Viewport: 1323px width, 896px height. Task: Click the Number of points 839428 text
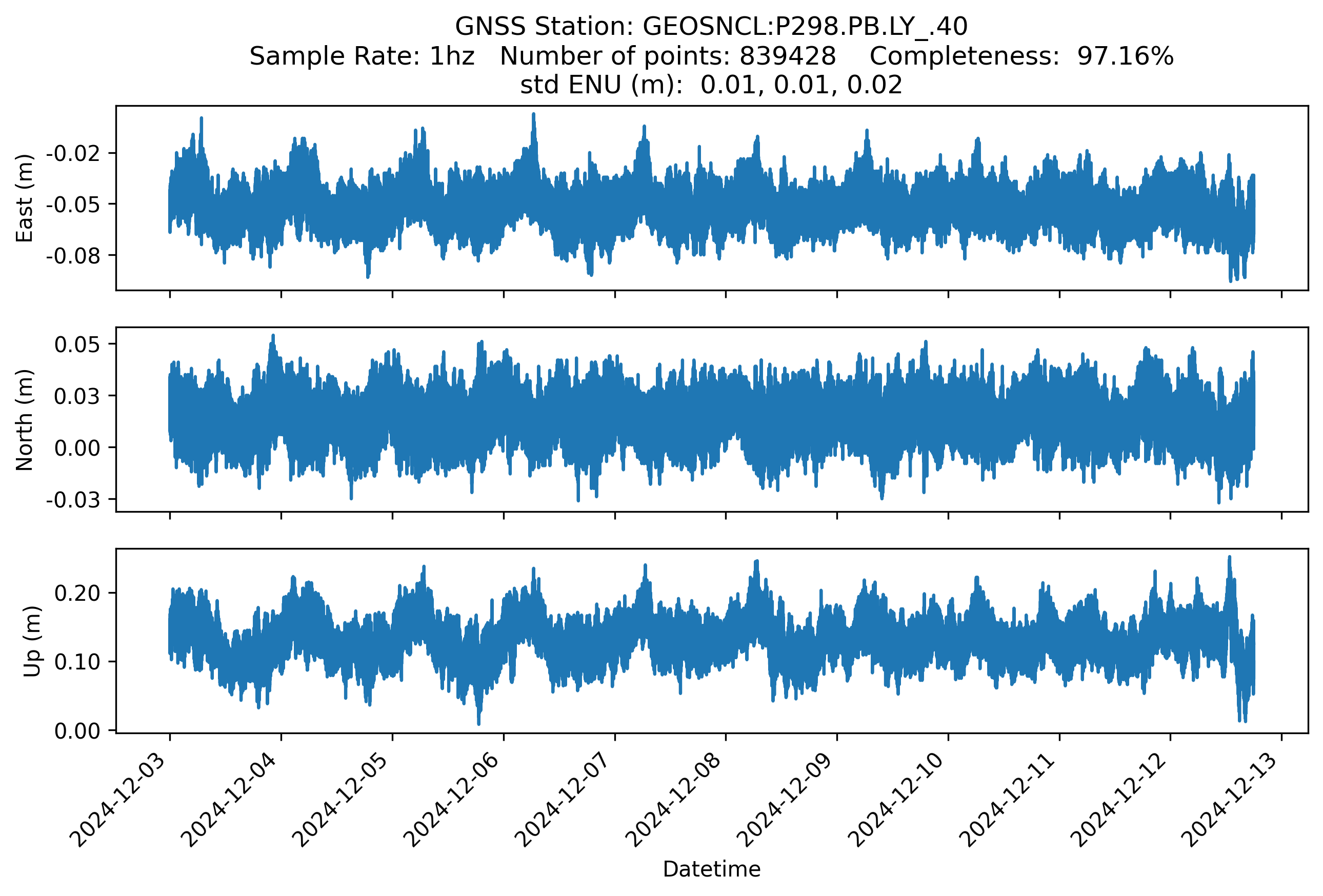pyautogui.click(x=667, y=56)
